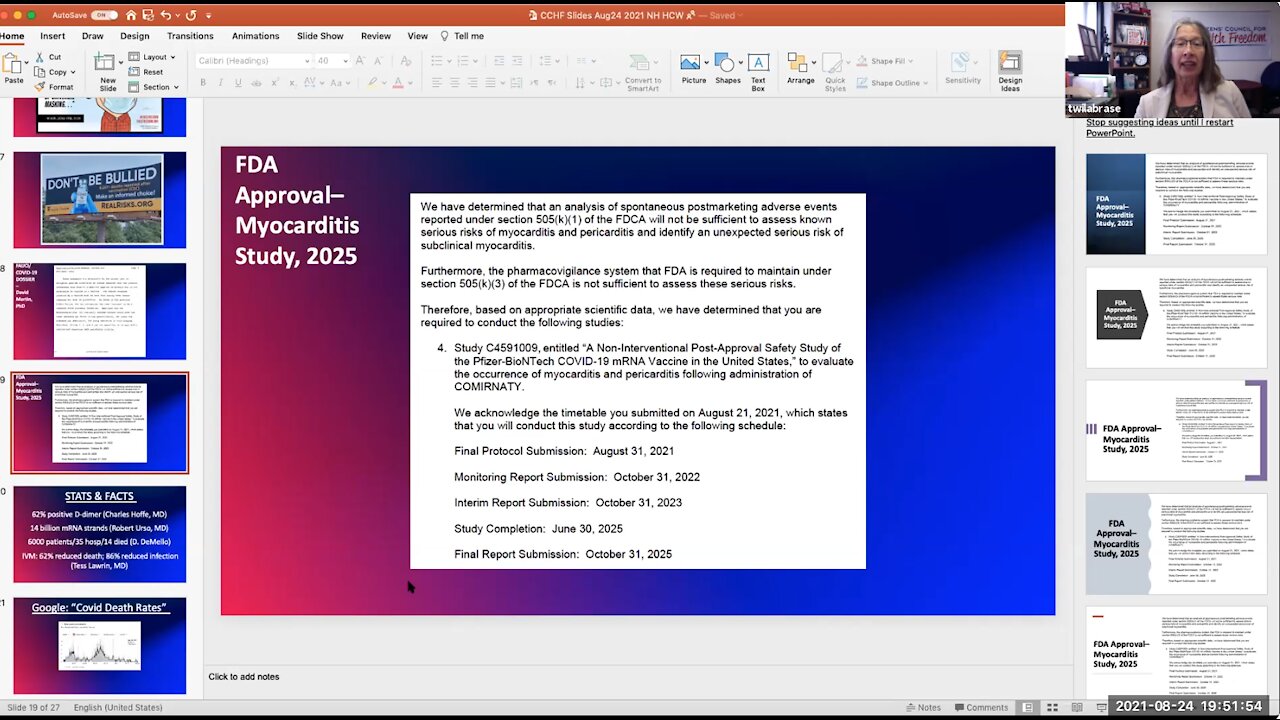Viewport: 1280px width, 720px height.
Task: Align text right
Action: pos(471,83)
